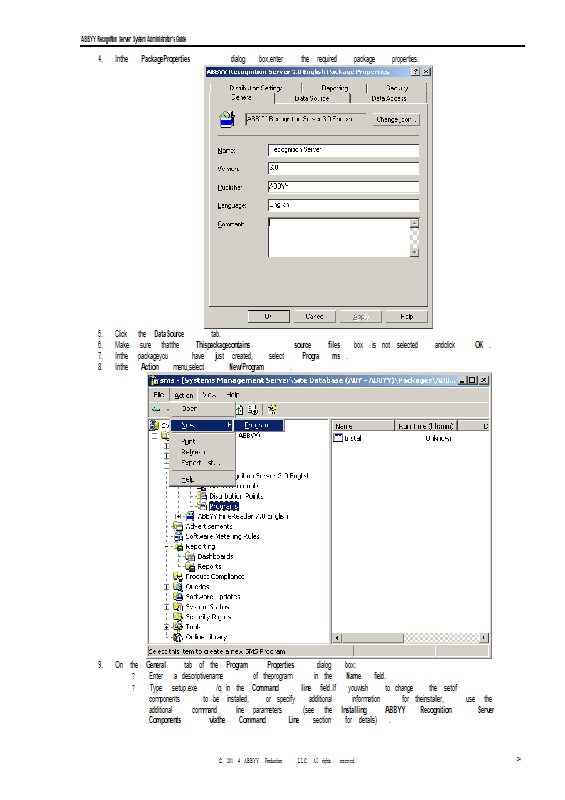Choose Refresh in the Action menu
Image resolution: width=565 pixels, height=800 pixels.
(x=202, y=452)
